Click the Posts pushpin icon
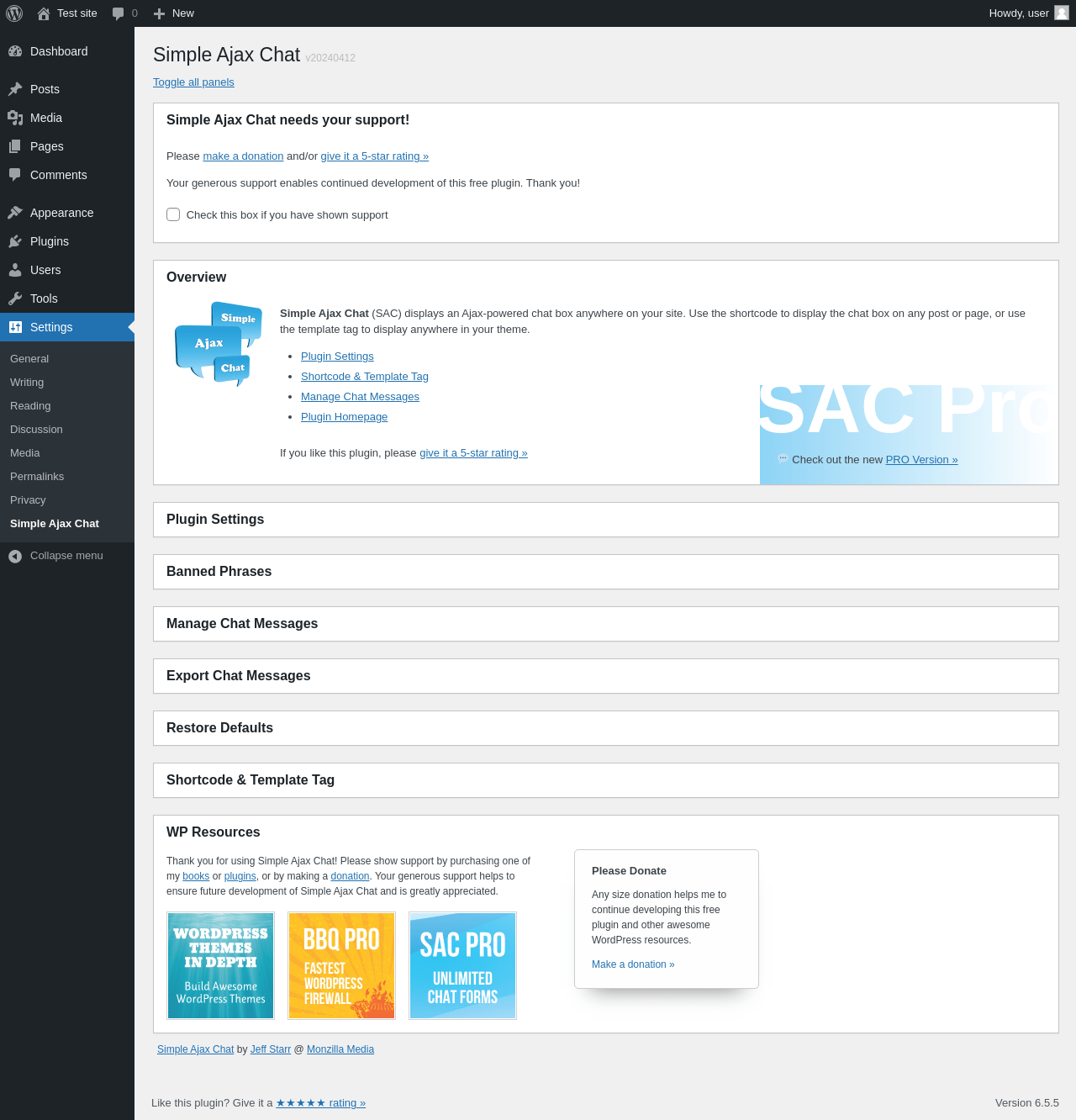Screen dimensions: 1076x1120 (x=15, y=89)
